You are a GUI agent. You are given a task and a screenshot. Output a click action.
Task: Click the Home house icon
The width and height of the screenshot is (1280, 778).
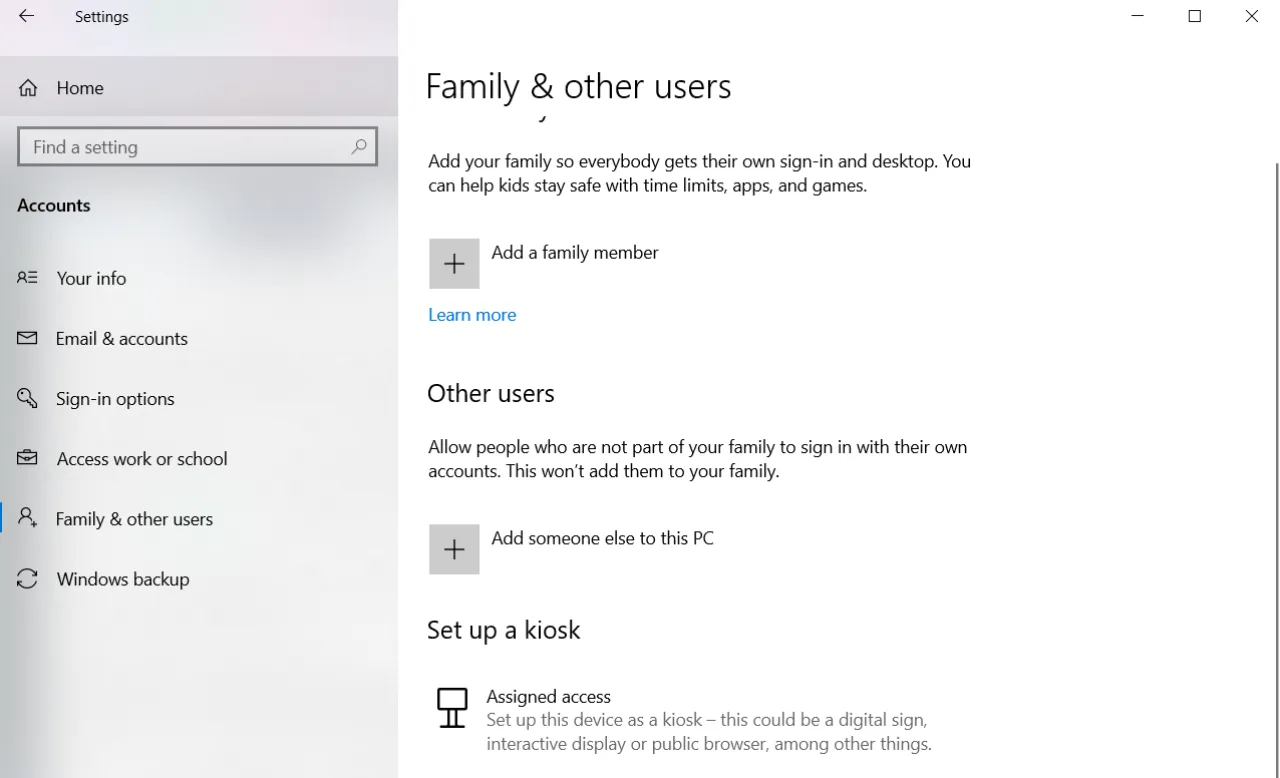coord(27,87)
